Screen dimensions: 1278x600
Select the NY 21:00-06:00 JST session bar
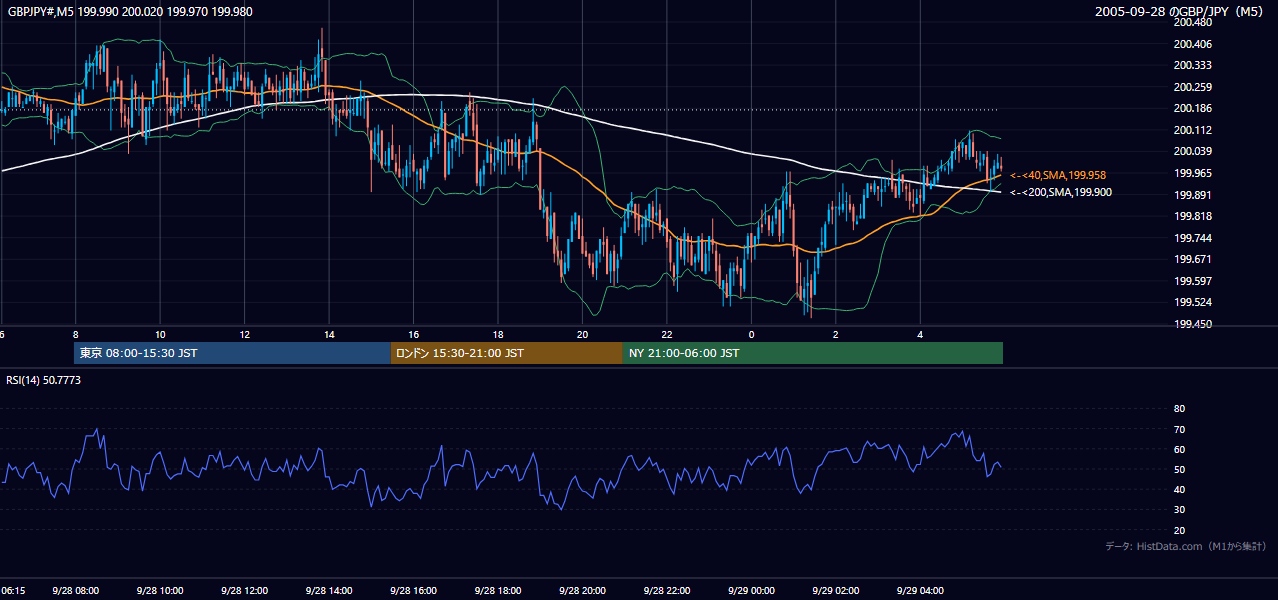813,353
